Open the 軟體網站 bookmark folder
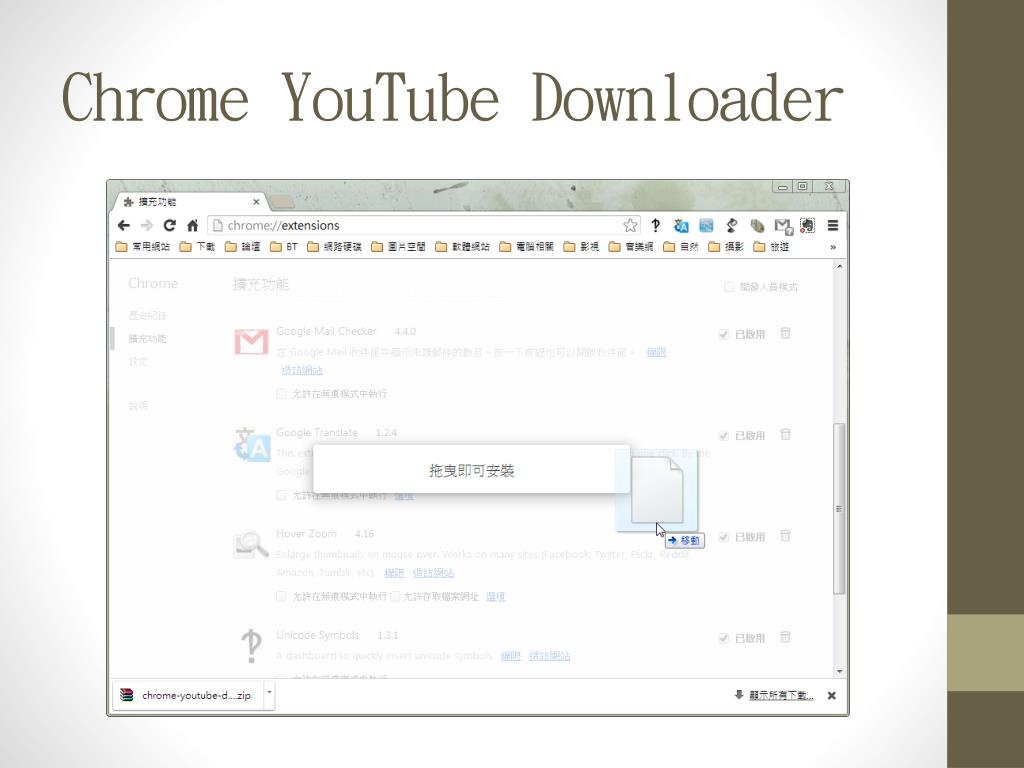Viewport: 1024px width, 768px height. pos(462,247)
